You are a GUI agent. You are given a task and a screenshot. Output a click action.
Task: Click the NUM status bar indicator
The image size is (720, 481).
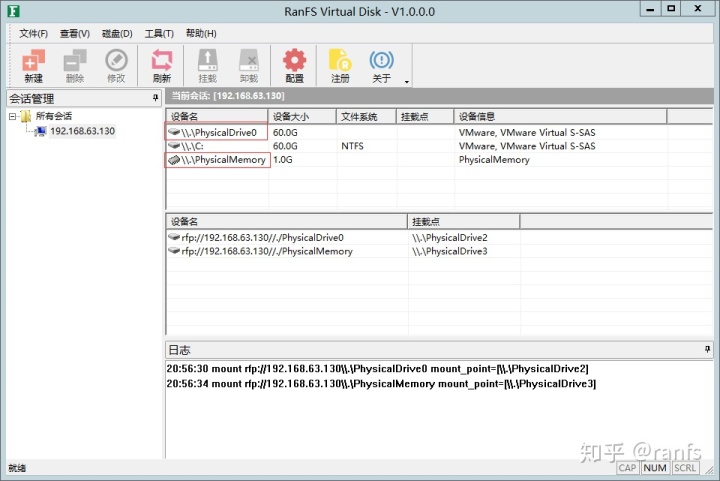click(655, 468)
